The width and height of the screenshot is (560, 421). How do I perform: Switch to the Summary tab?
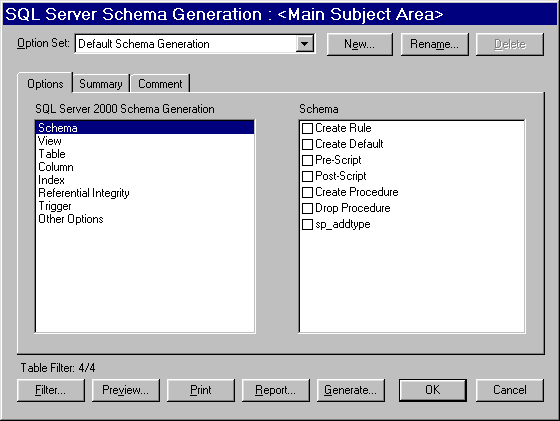point(101,84)
